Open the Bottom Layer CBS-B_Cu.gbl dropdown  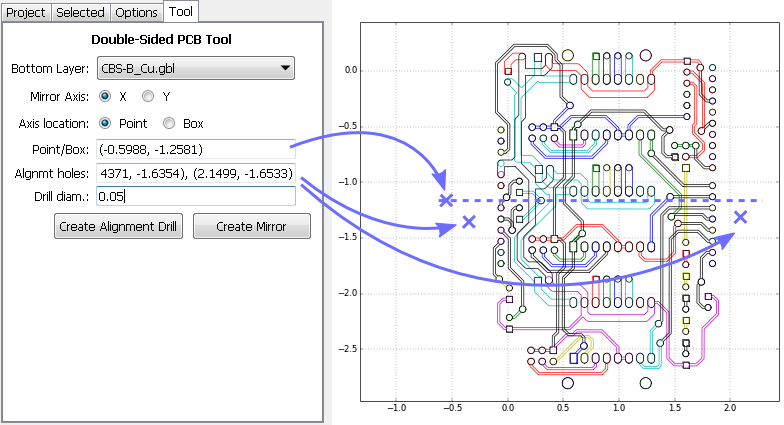195,69
